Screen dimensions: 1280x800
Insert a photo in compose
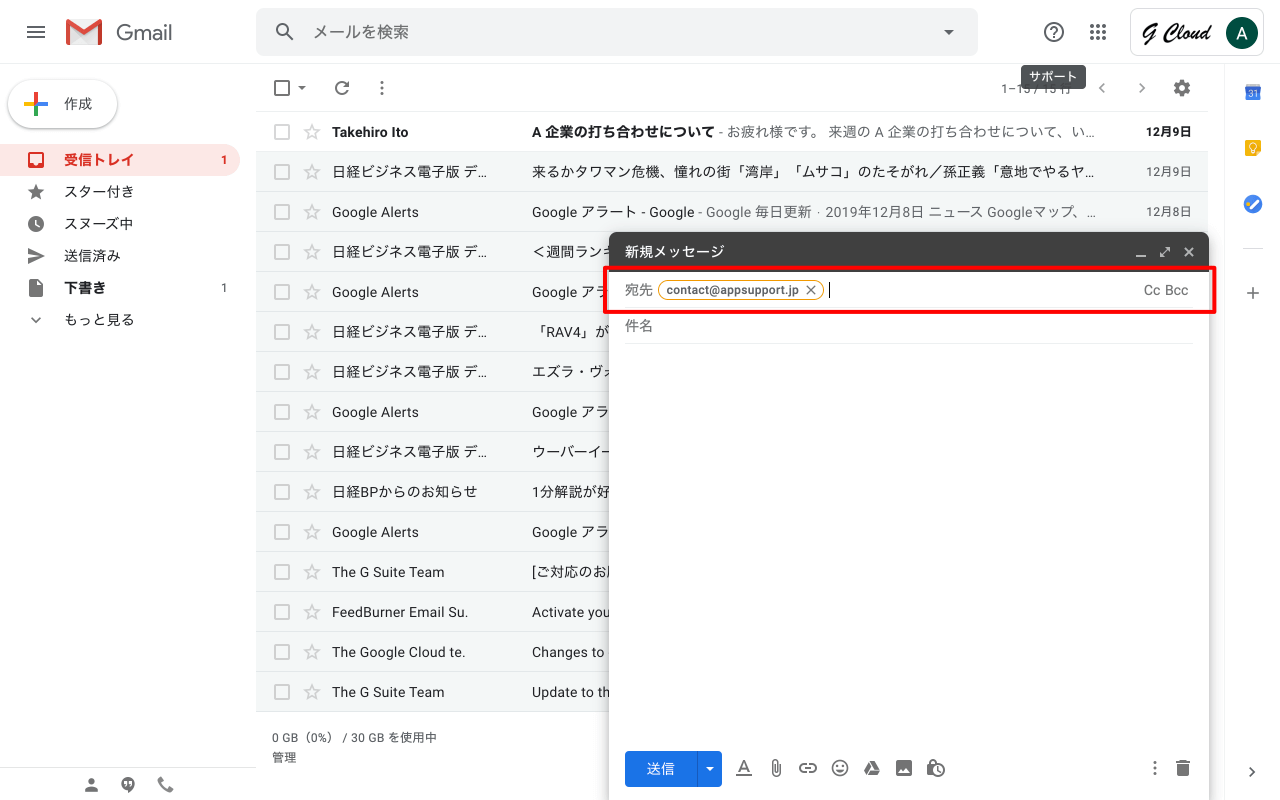904,768
